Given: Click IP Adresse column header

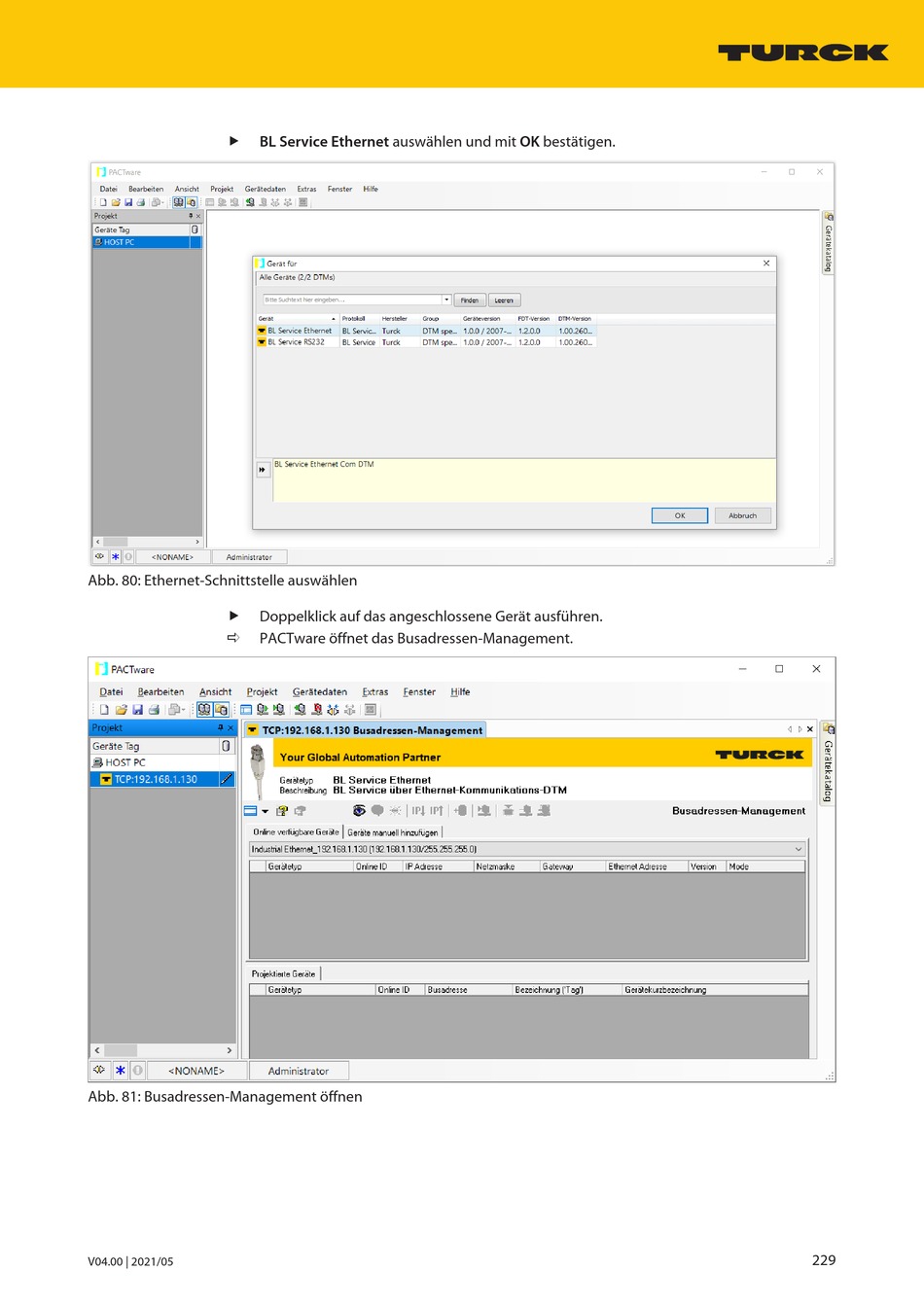Looking at the screenshot, I should click(x=438, y=866).
